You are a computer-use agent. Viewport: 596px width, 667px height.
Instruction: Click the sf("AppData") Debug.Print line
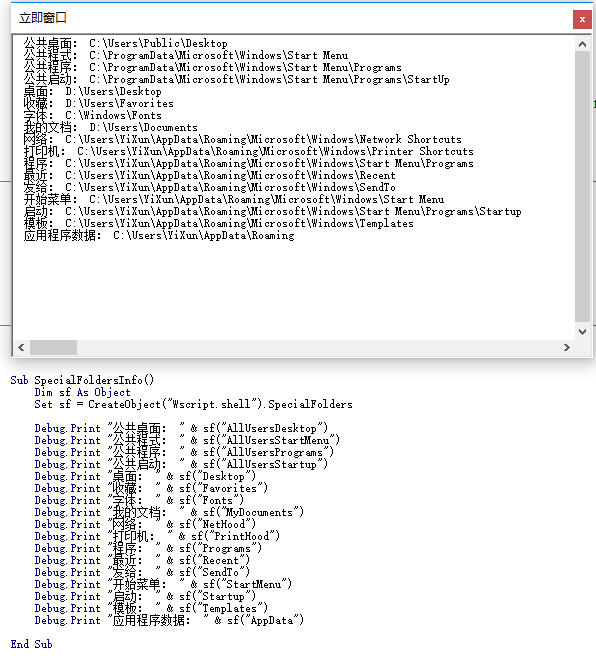point(169,620)
